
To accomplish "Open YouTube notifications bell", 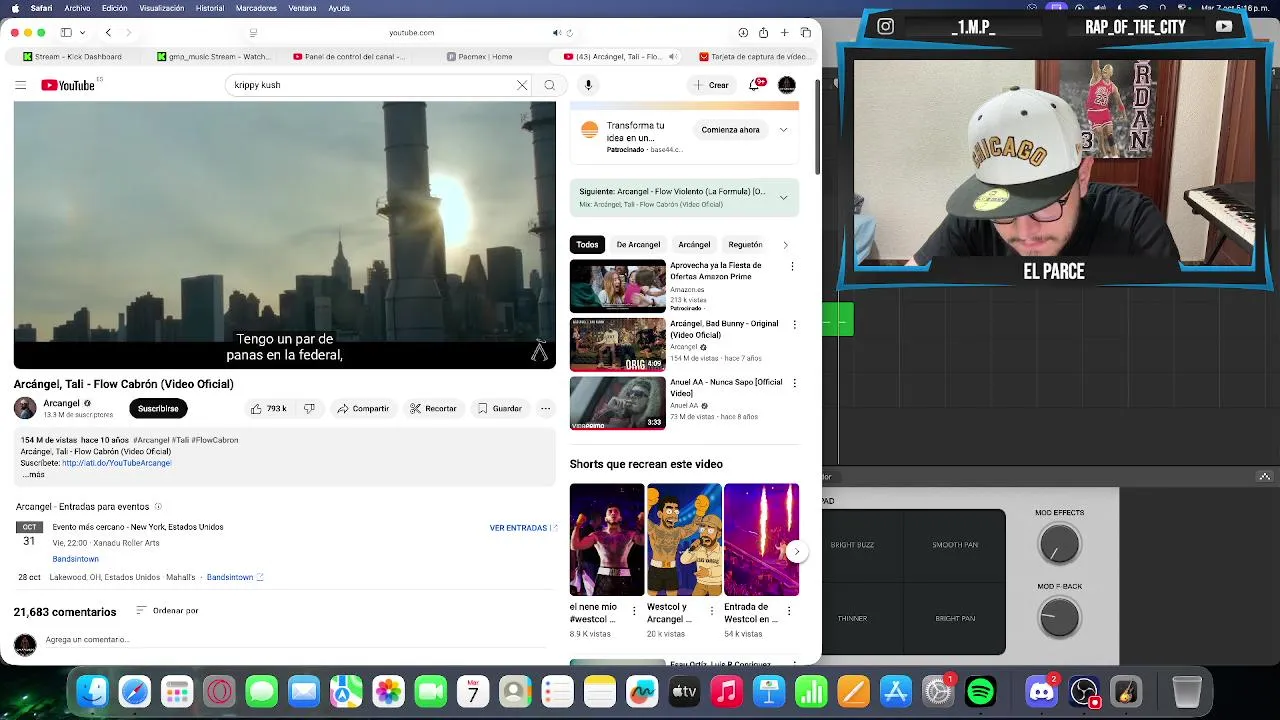I will [x=756, y=85].
